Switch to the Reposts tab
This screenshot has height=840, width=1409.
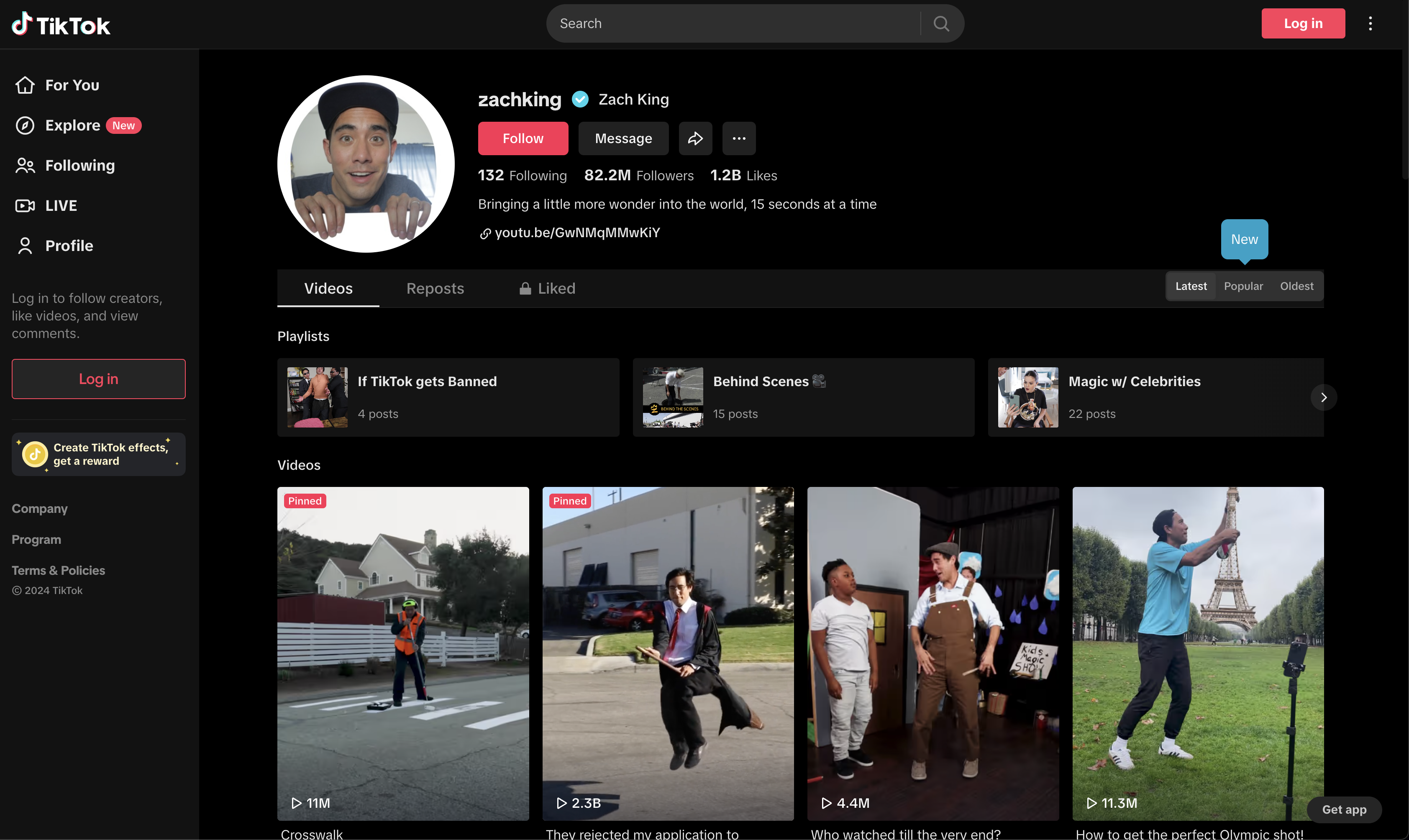[x=435, y=289]
